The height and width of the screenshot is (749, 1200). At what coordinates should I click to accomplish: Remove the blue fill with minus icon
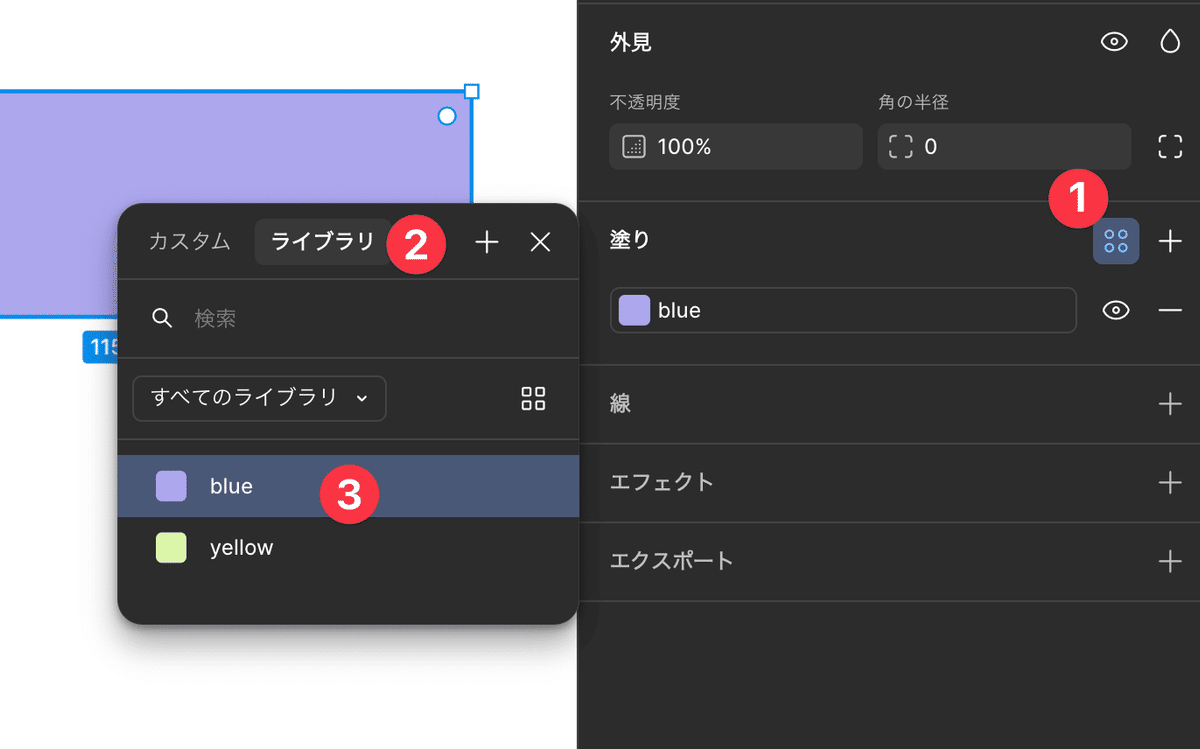point(1169,310)
